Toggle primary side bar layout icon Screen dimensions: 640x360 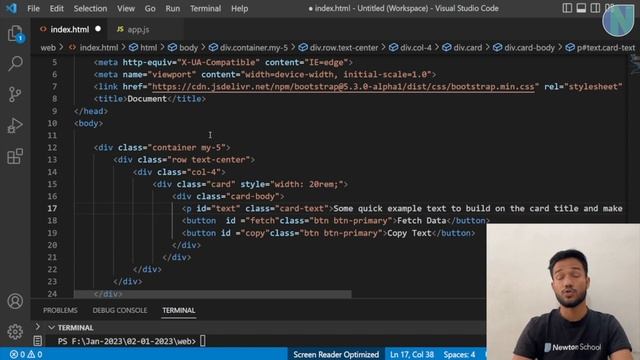pyautogui.click(x=567, y=8)
